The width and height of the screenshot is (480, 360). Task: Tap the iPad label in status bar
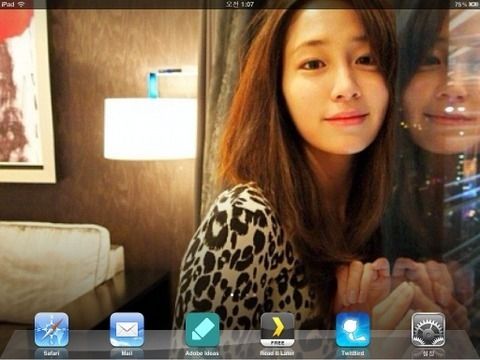click(x=7, y=4)
